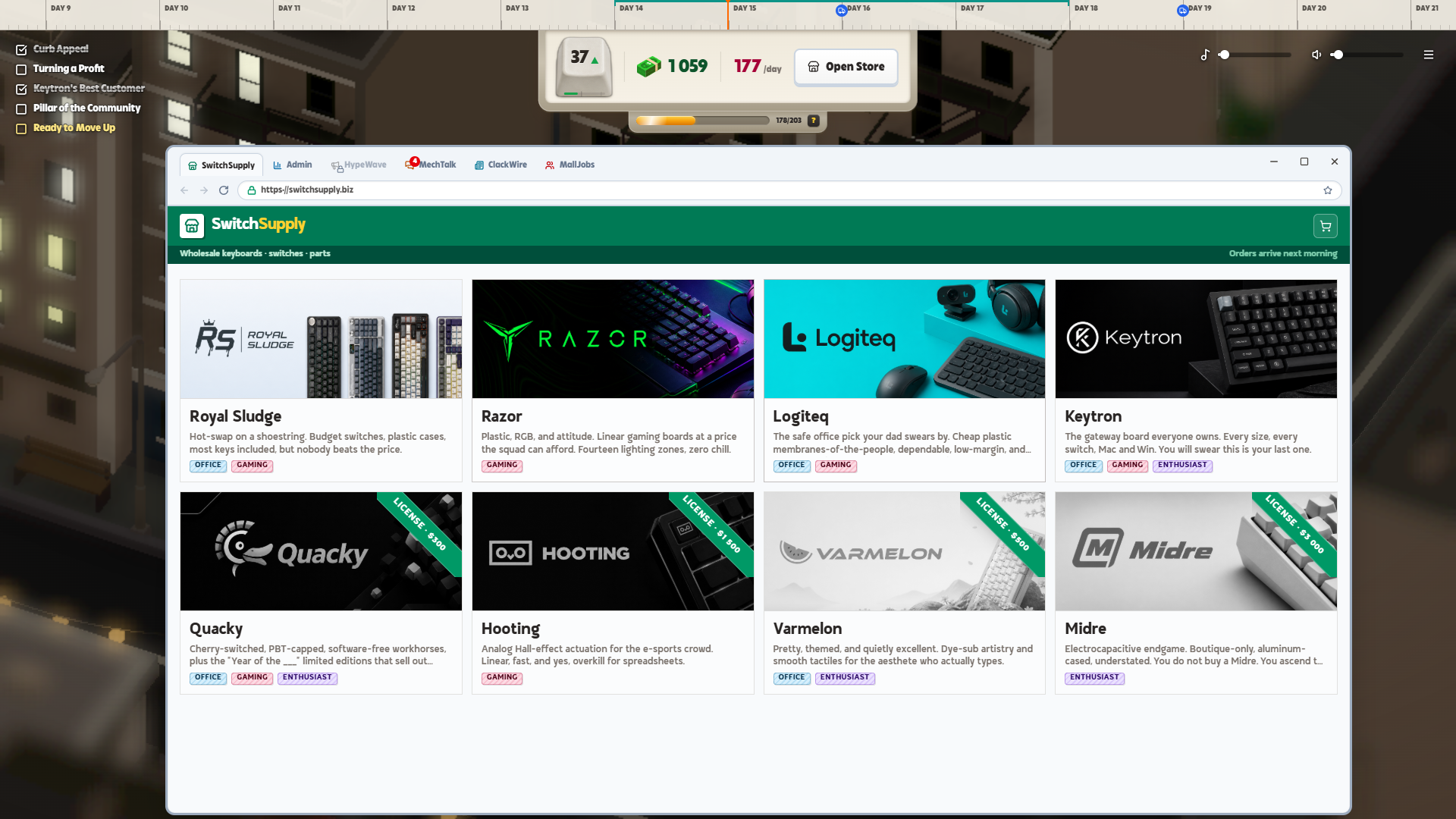1456x819 pixels.
Task: Click the Midre banner image
Action: point(1196,551)
